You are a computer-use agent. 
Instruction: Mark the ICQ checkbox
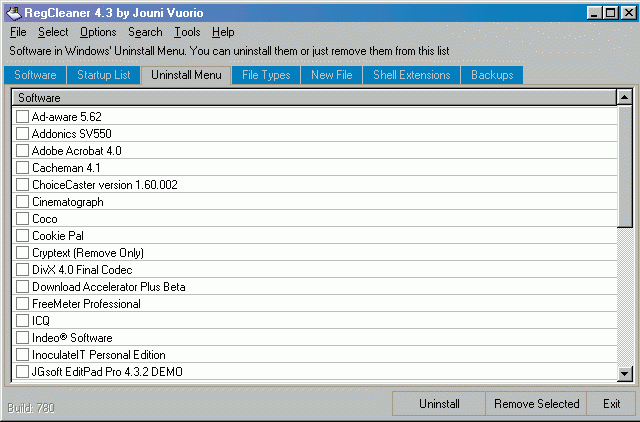tap(22, 321)
